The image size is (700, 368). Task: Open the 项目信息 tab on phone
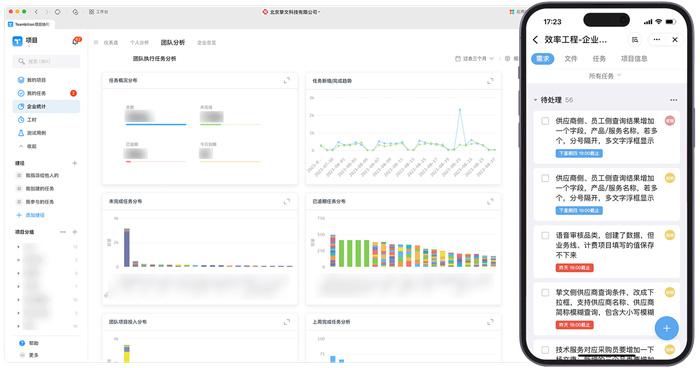[634, 59]
